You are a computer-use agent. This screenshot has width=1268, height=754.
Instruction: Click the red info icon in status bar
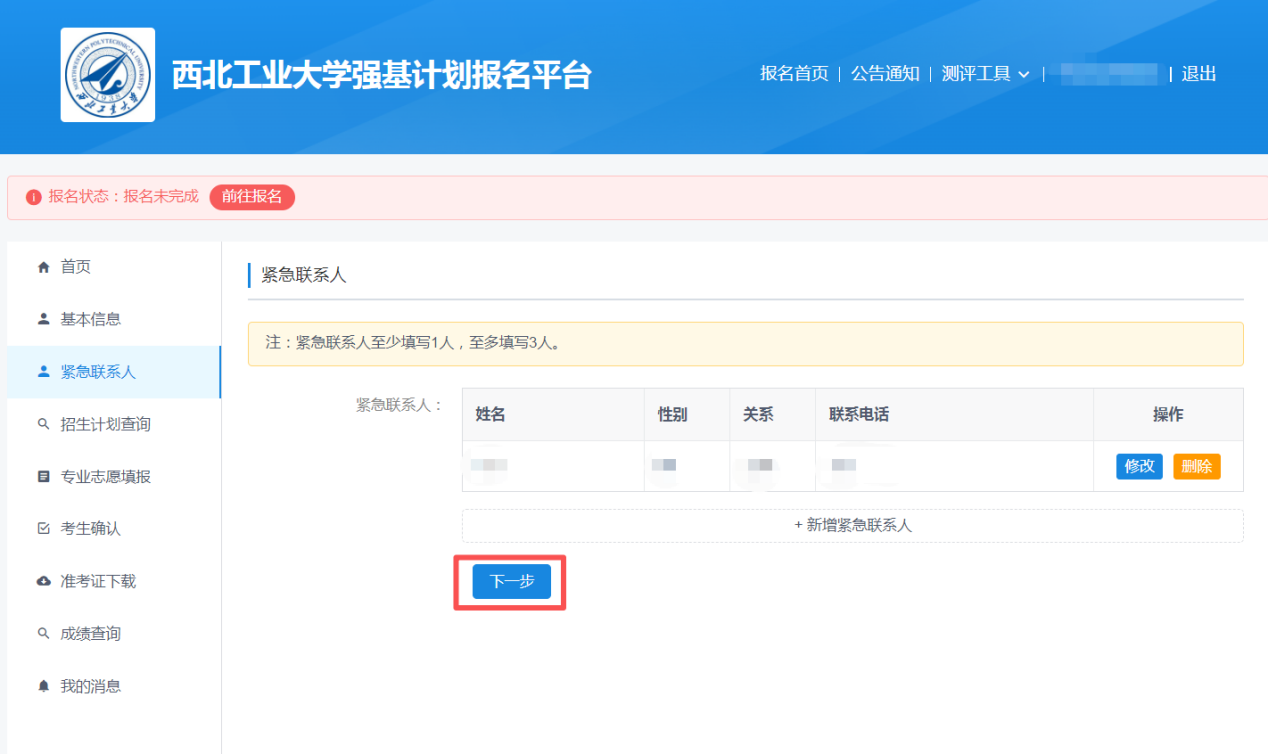coord(33,197)
